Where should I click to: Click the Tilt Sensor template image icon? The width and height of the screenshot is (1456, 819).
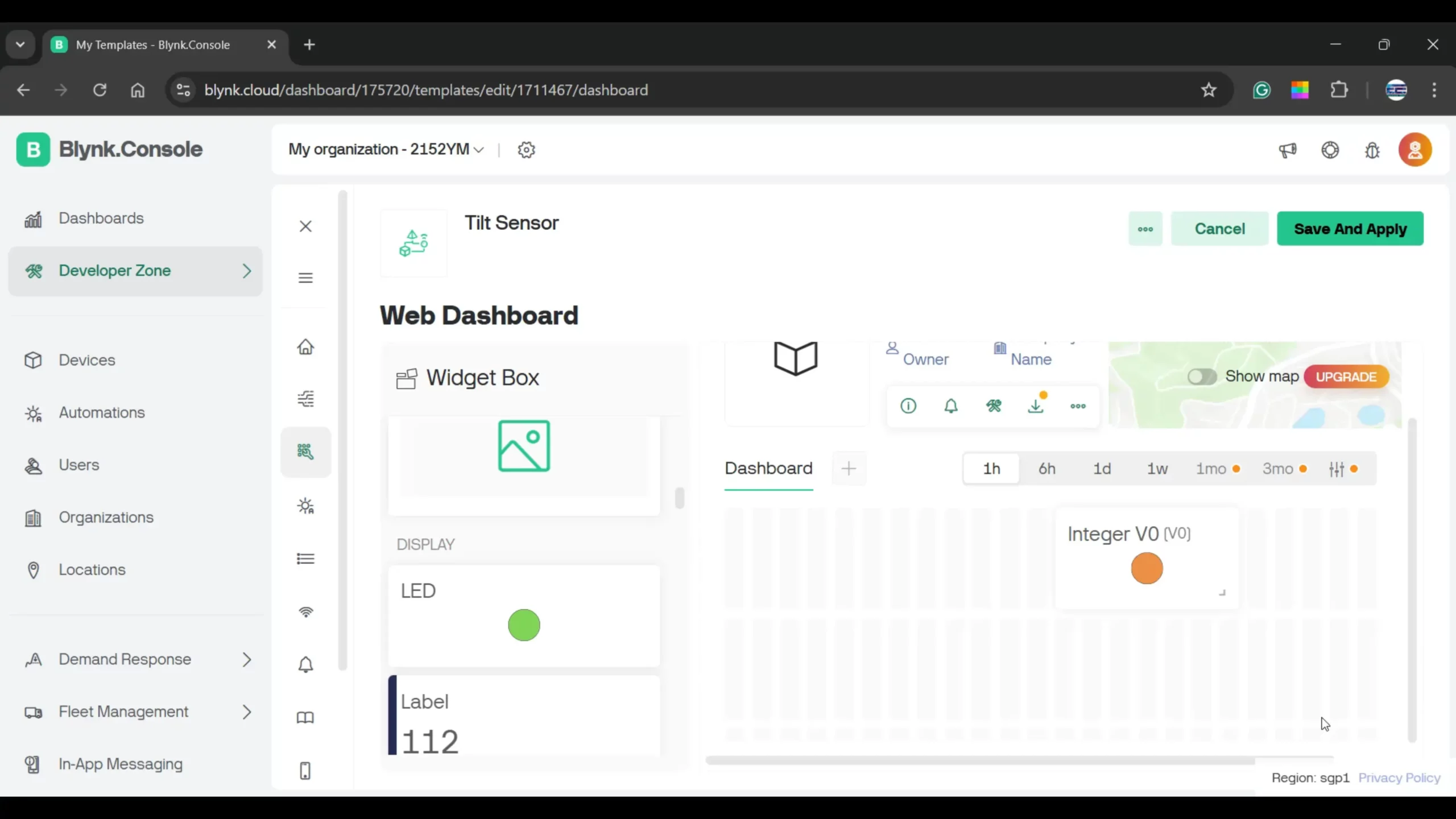pyautogui.click(x=413, y=243)
